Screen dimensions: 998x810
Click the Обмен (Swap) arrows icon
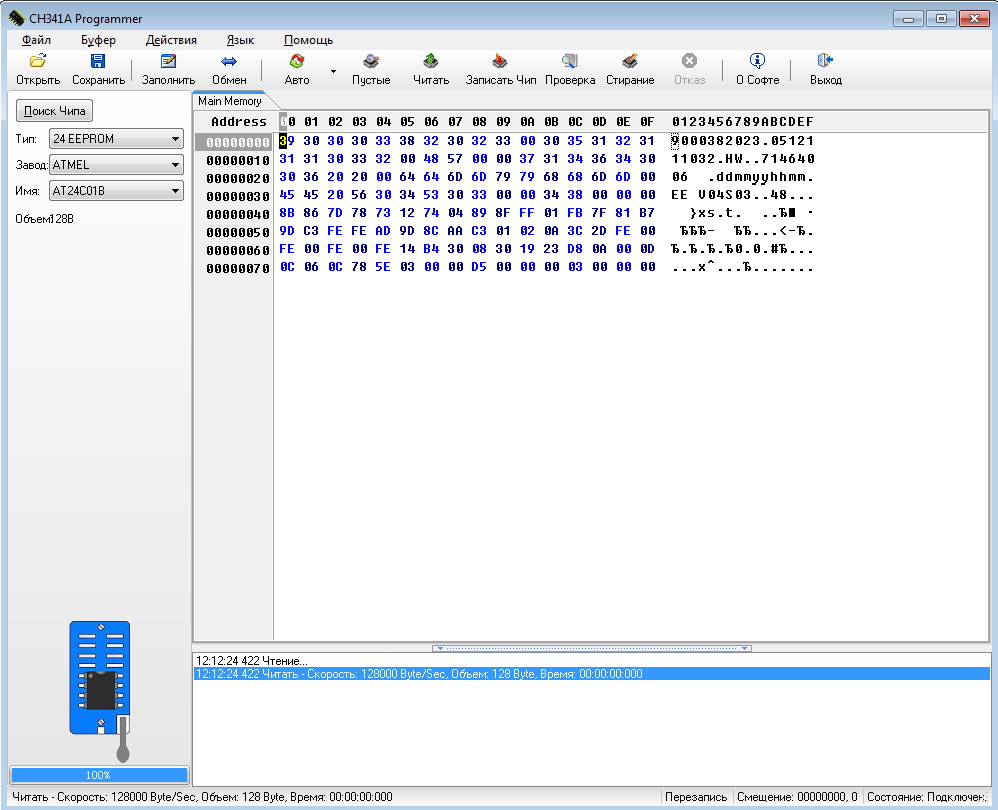coord(229,62)
